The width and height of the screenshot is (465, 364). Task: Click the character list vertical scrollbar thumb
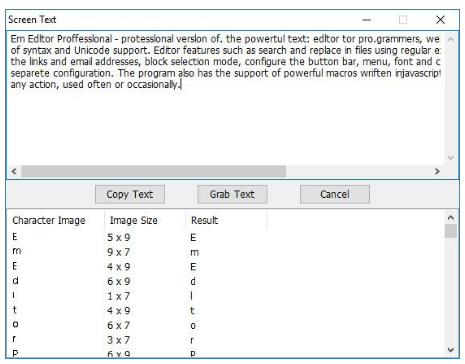click(x=451, y=231)
